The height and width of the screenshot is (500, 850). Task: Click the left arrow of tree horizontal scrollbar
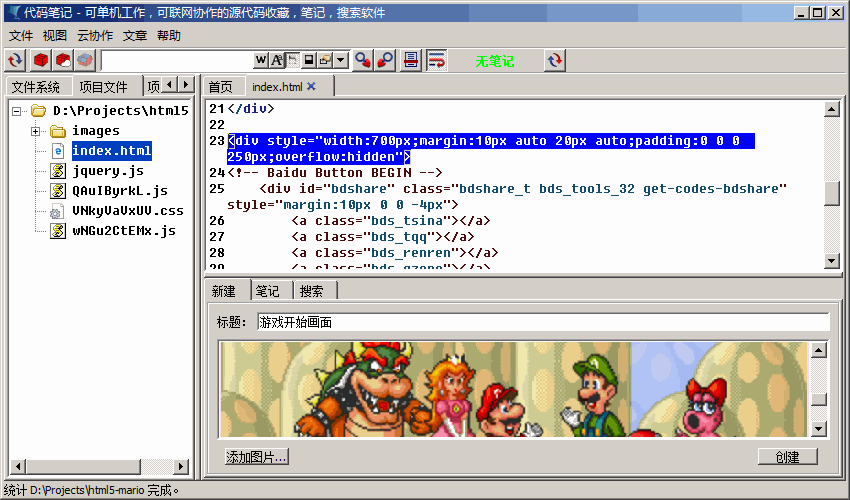coord(18,466)
